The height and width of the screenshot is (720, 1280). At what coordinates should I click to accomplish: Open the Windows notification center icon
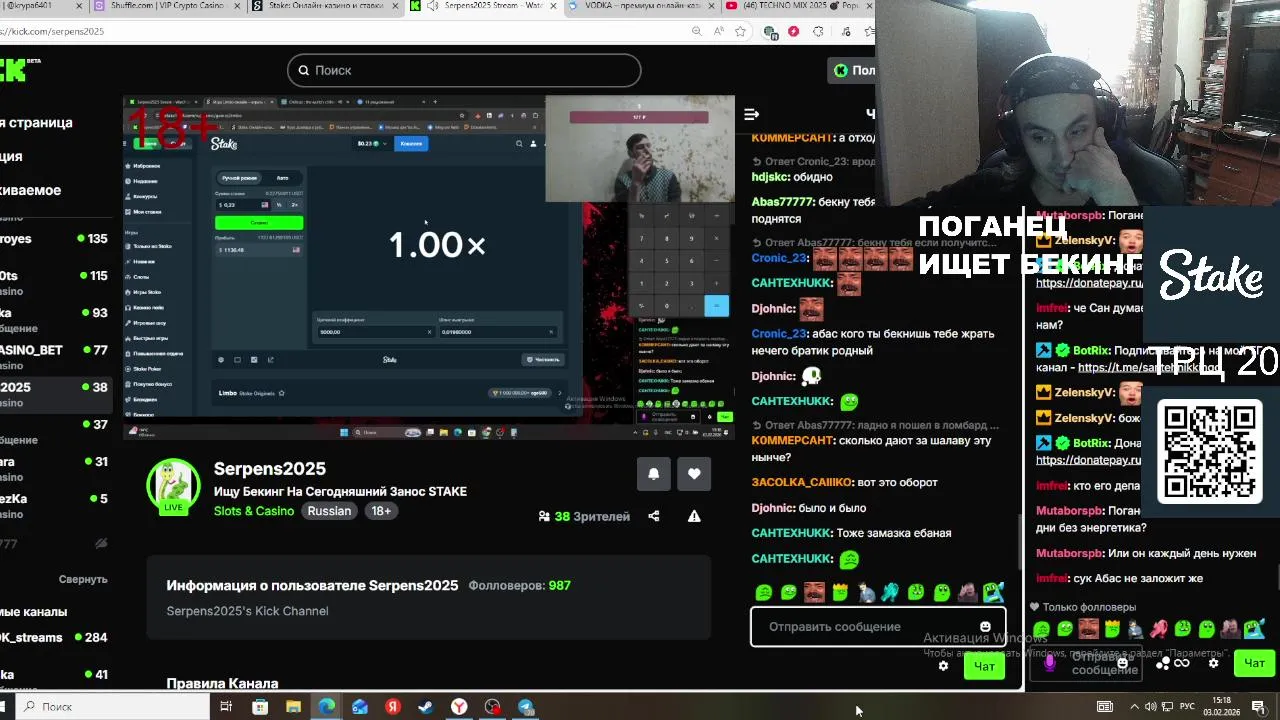(x=1259, y=707)
